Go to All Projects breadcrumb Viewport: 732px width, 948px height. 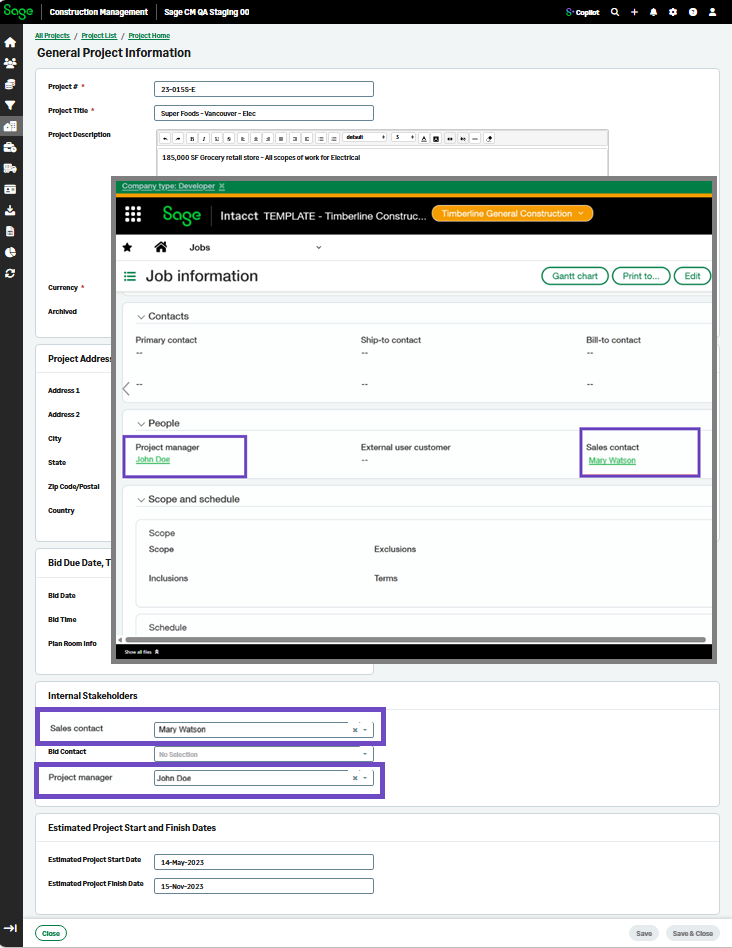pos(52,36)
